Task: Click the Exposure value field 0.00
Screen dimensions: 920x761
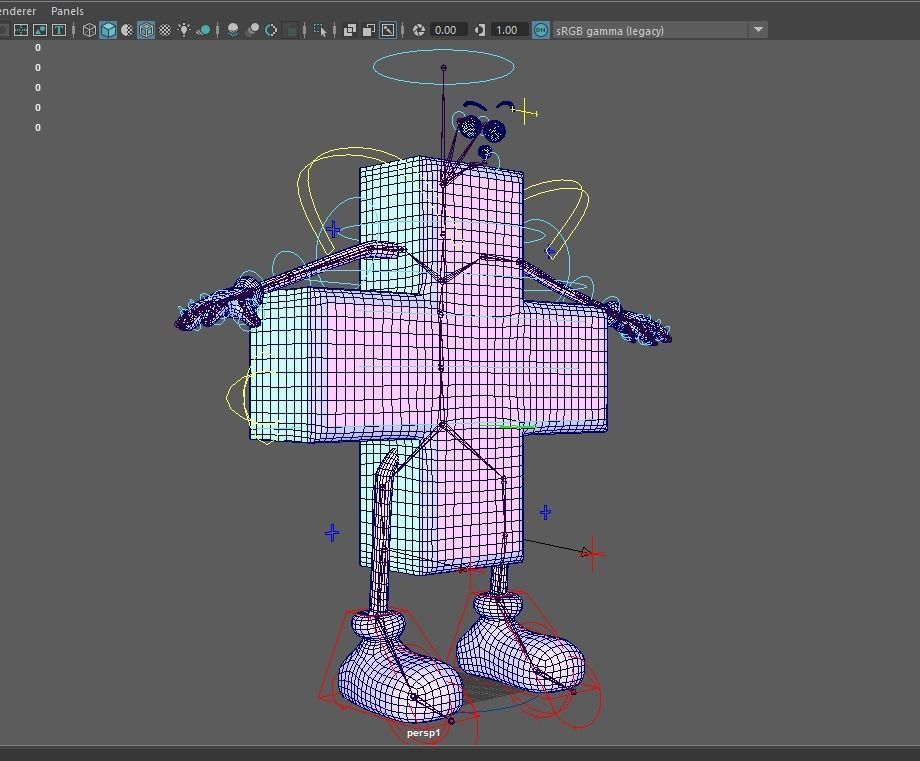Action: [448, 30]
